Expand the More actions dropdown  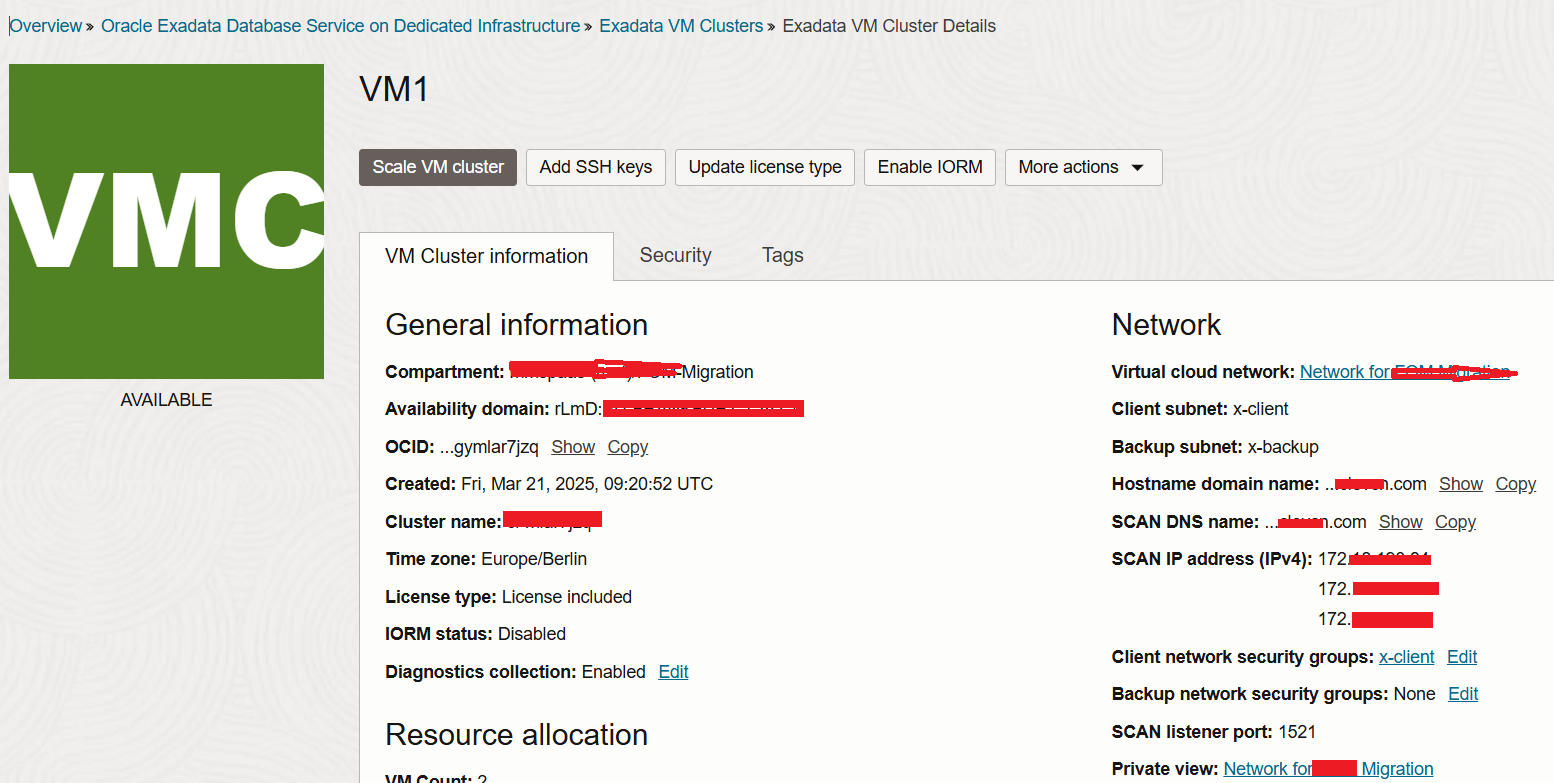point(1083,167)
